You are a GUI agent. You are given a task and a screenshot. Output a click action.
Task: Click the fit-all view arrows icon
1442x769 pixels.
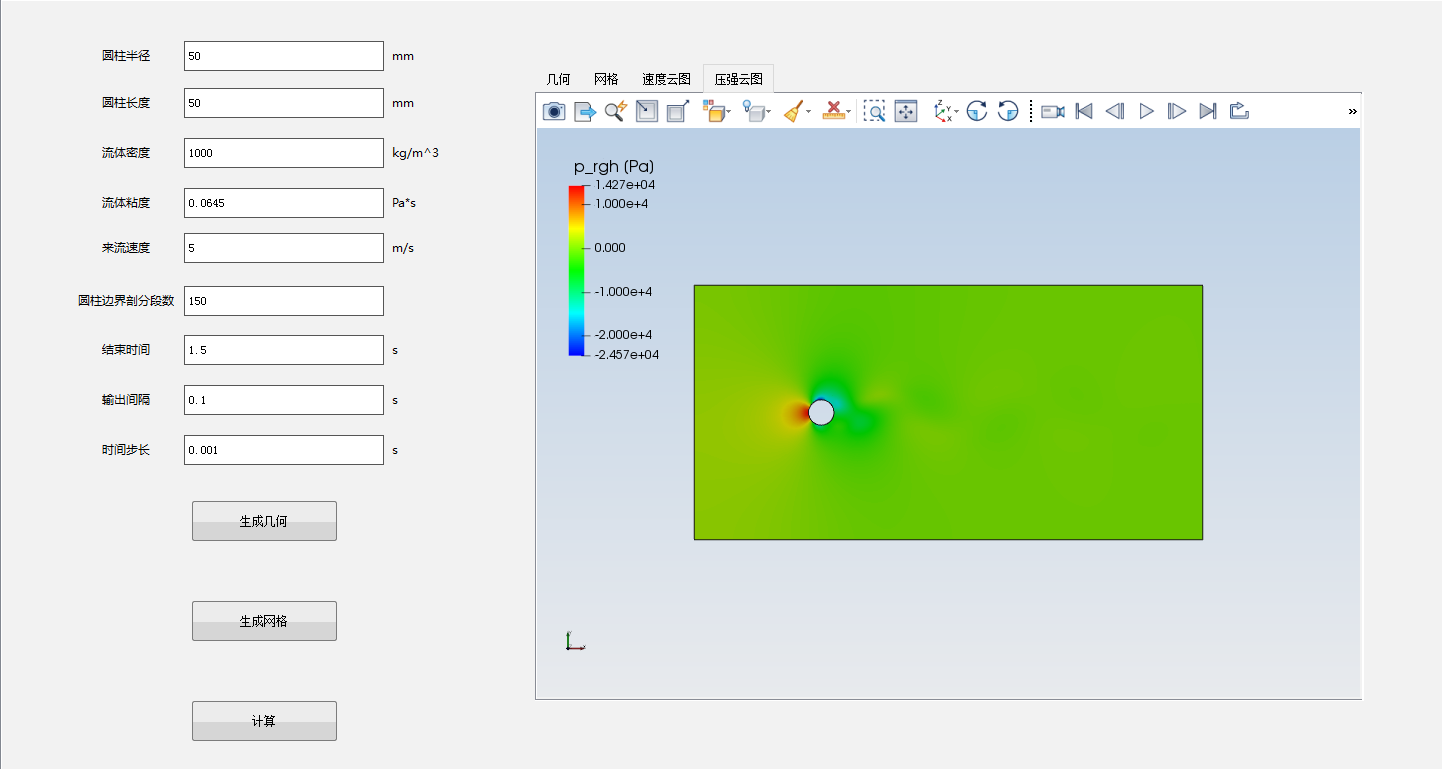[x=906, y=111]
